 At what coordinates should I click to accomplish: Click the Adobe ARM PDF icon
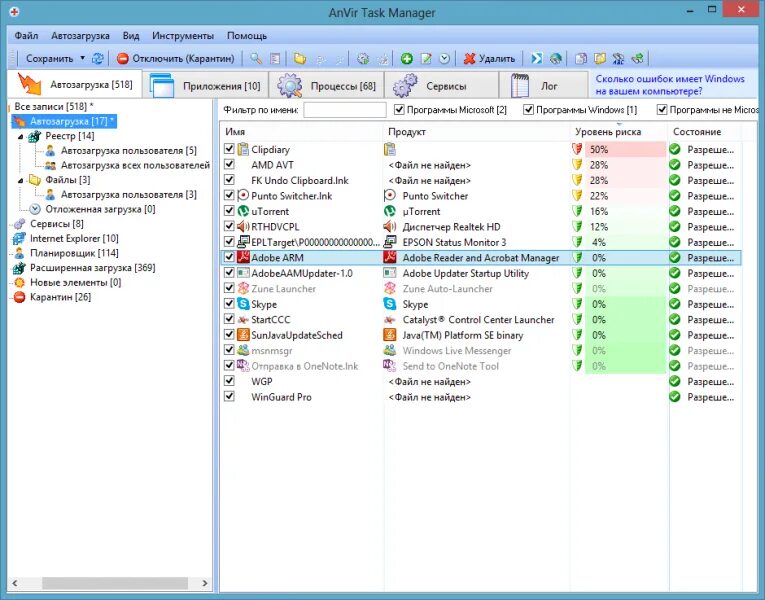243,257
